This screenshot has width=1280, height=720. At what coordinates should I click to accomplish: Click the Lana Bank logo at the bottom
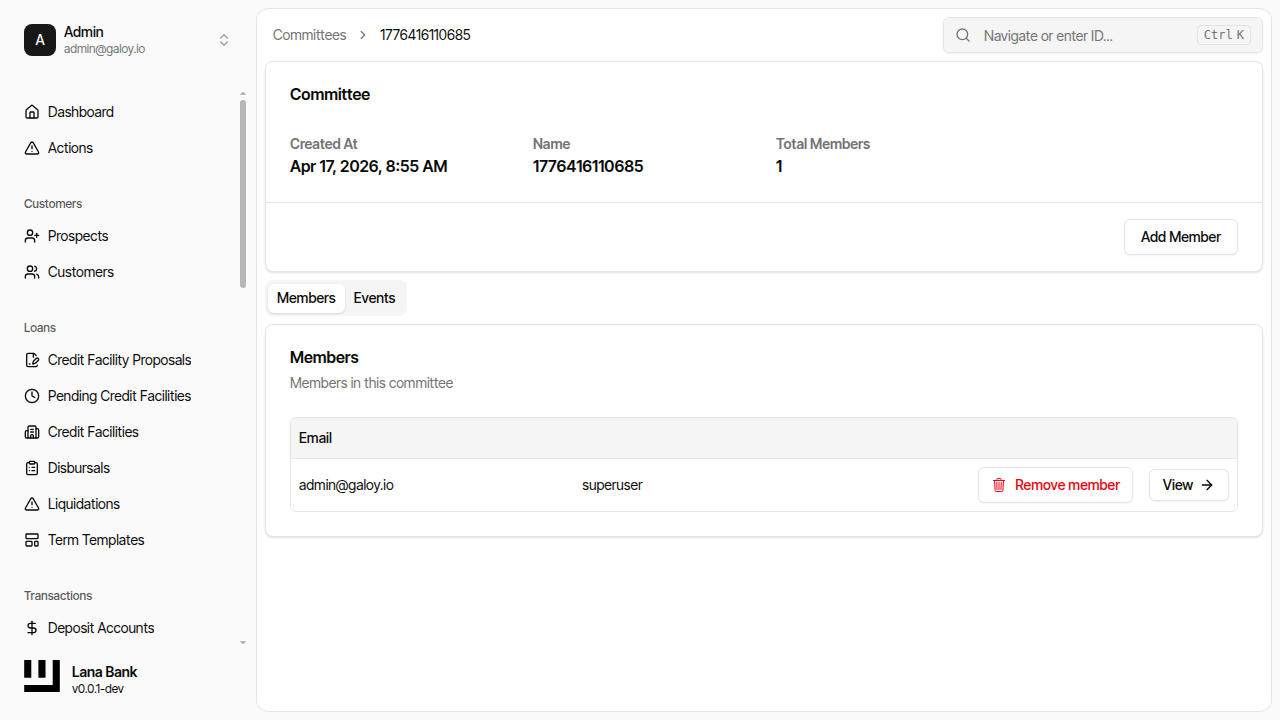[x=41, y=676]
